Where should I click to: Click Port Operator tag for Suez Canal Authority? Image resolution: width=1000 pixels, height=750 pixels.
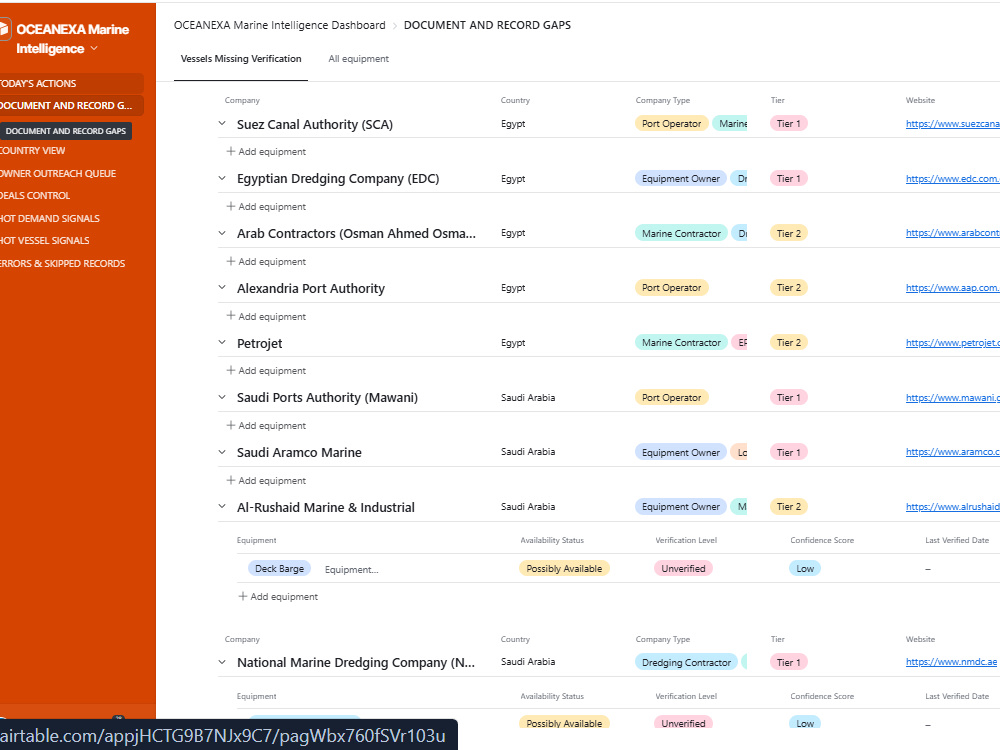click(x=672, y=124)
